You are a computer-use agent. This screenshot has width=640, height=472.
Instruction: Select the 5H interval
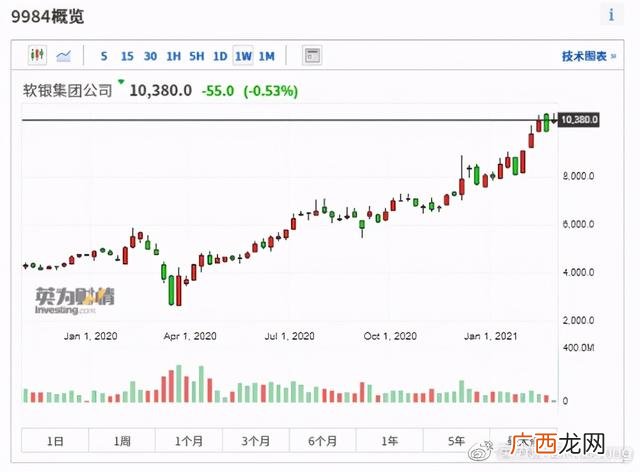point(197,56)
